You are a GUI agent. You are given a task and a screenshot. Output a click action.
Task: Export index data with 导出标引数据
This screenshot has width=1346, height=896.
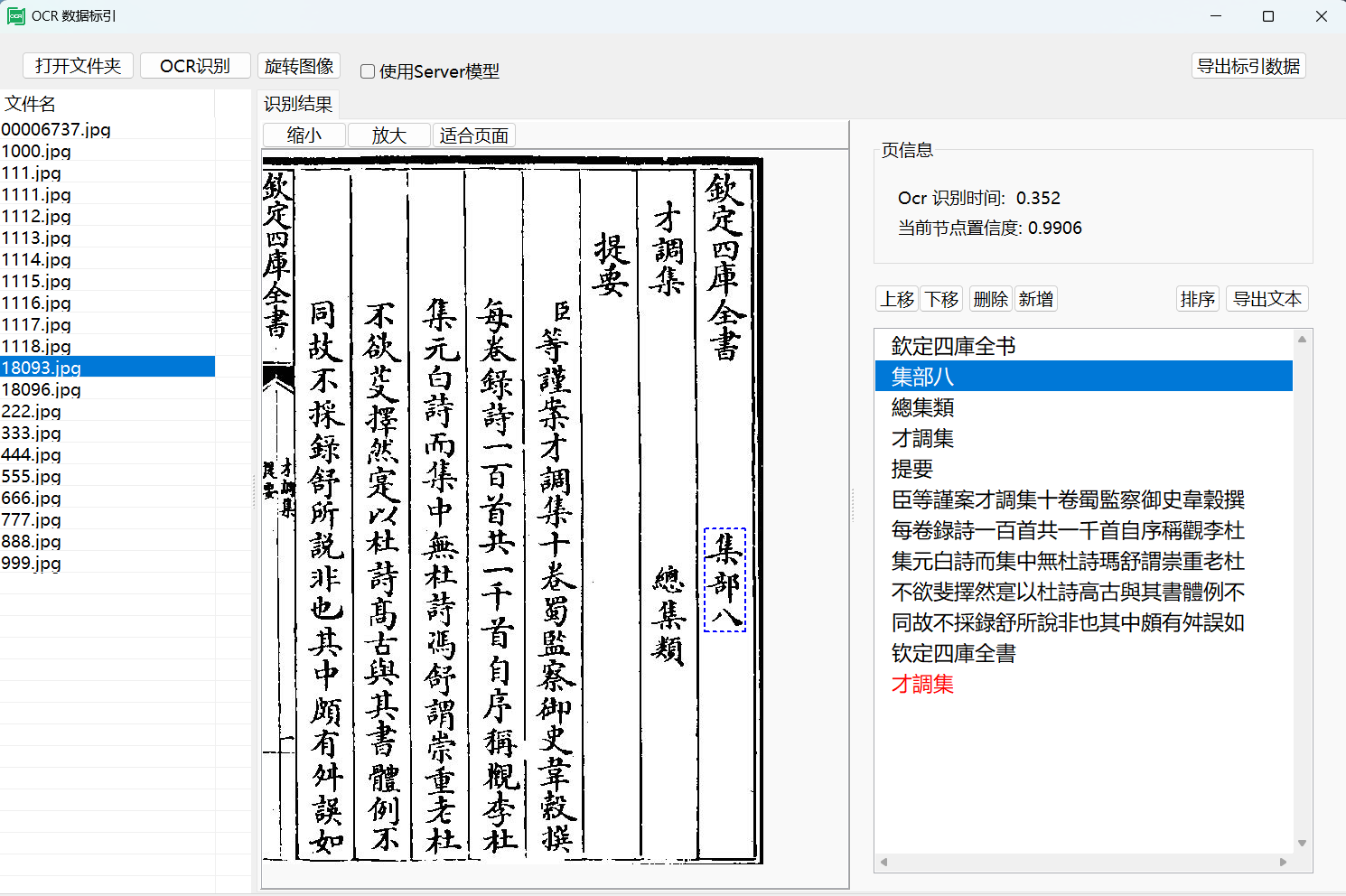point(1248,65)
